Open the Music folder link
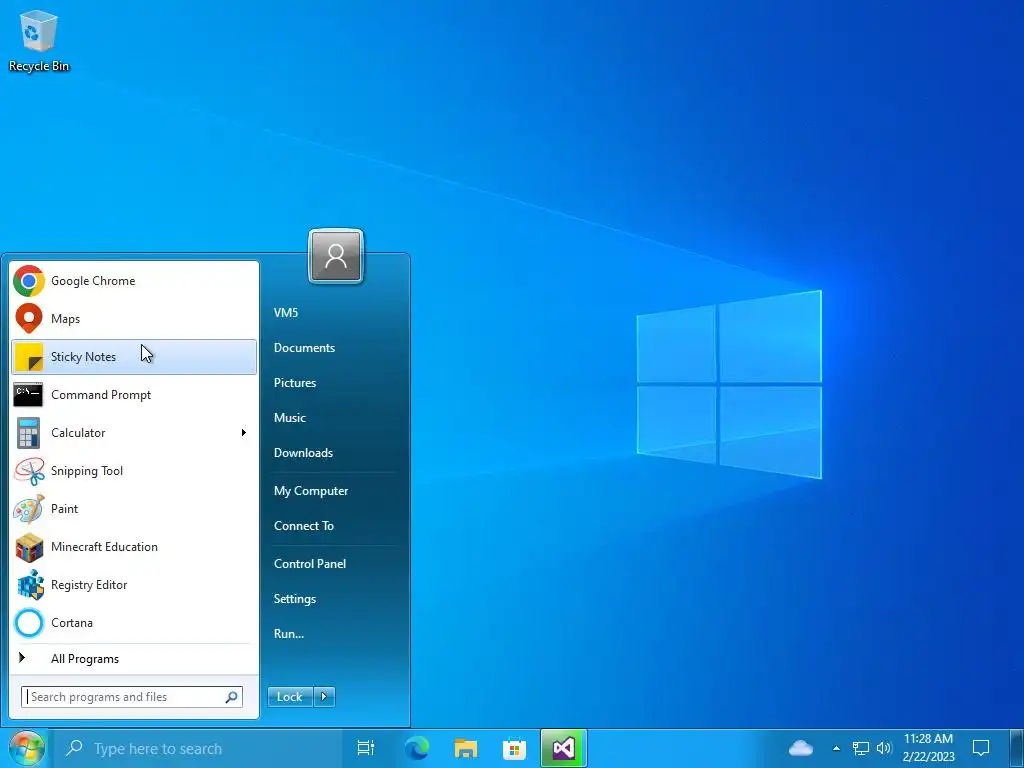Viewport: 1024px width, 768px height. (x=289, y=418)
